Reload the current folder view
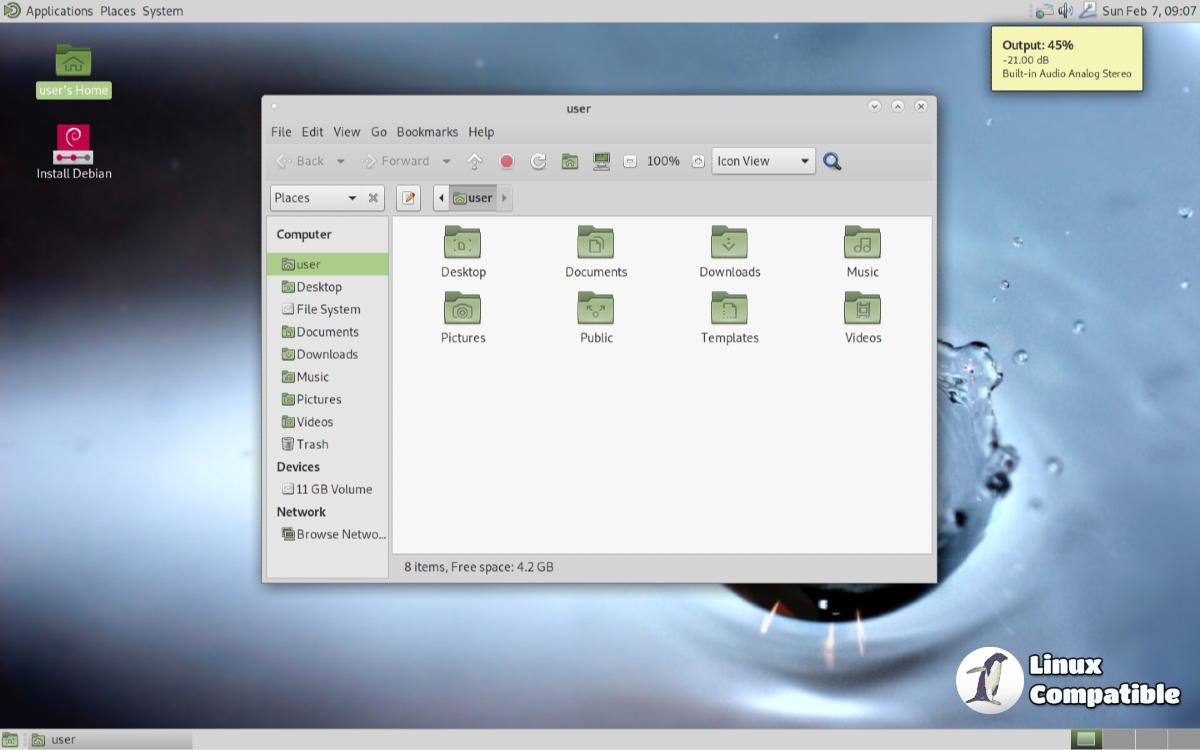The width and height of the screenshot is (1200, 750). click(x=538, y=161)
